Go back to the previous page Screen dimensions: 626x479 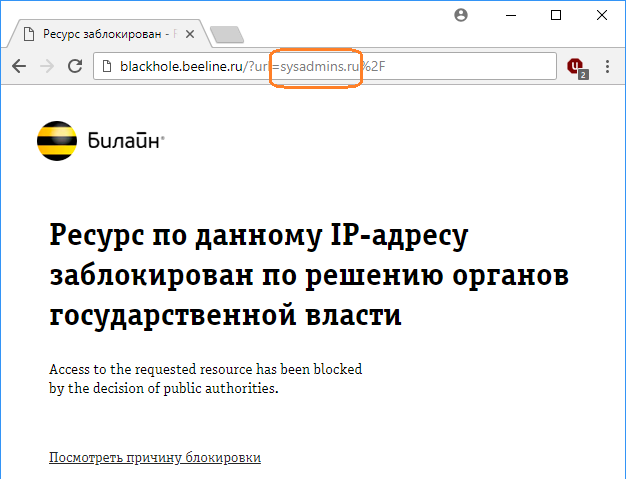(19, 66)
